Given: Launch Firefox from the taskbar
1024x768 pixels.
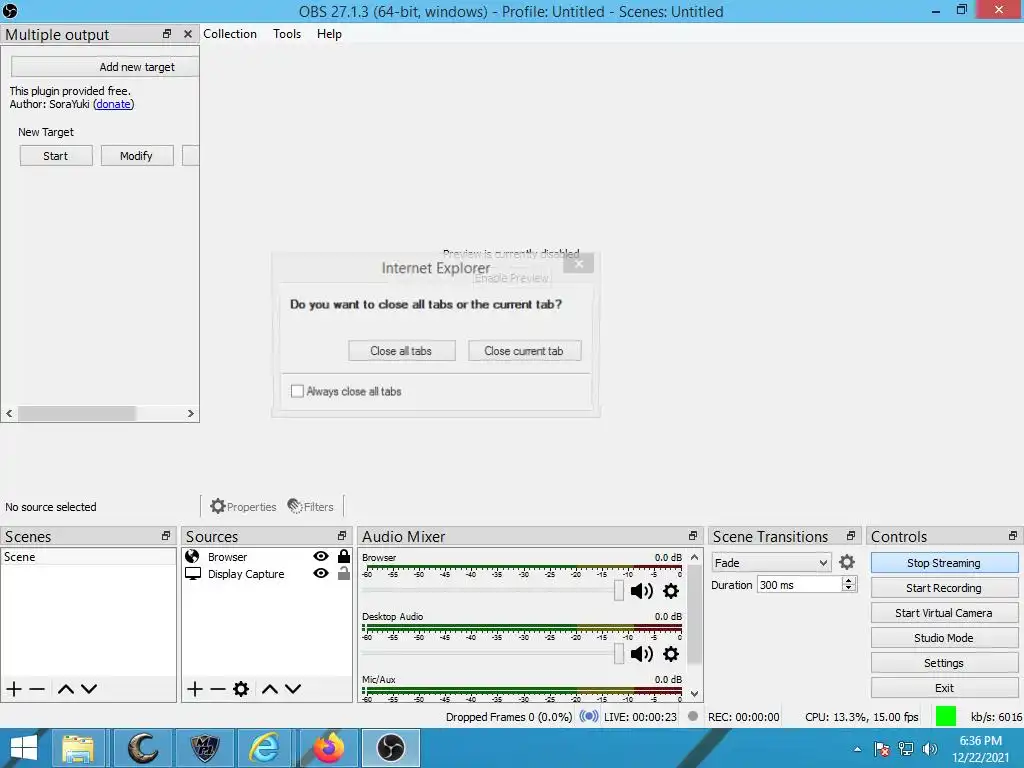Looking at the screenshot, I should click(328, 748).
